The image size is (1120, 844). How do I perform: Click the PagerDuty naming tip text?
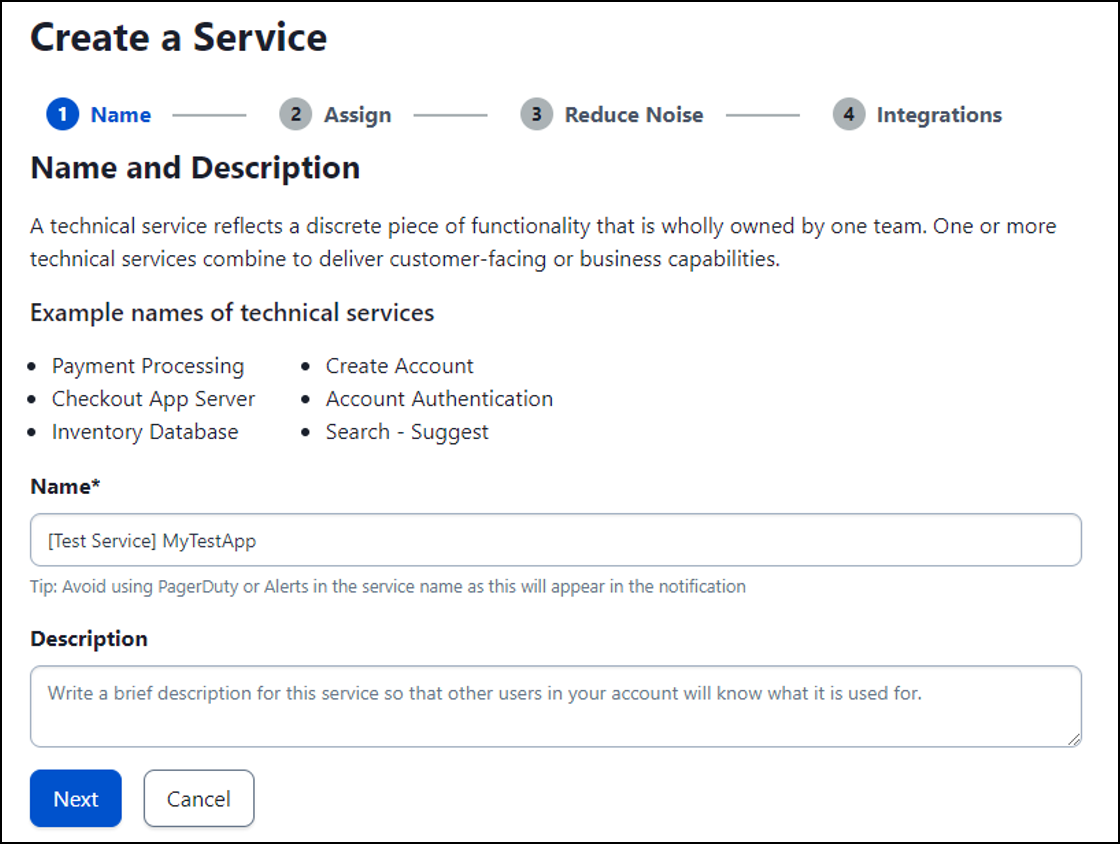click(388, 586)
